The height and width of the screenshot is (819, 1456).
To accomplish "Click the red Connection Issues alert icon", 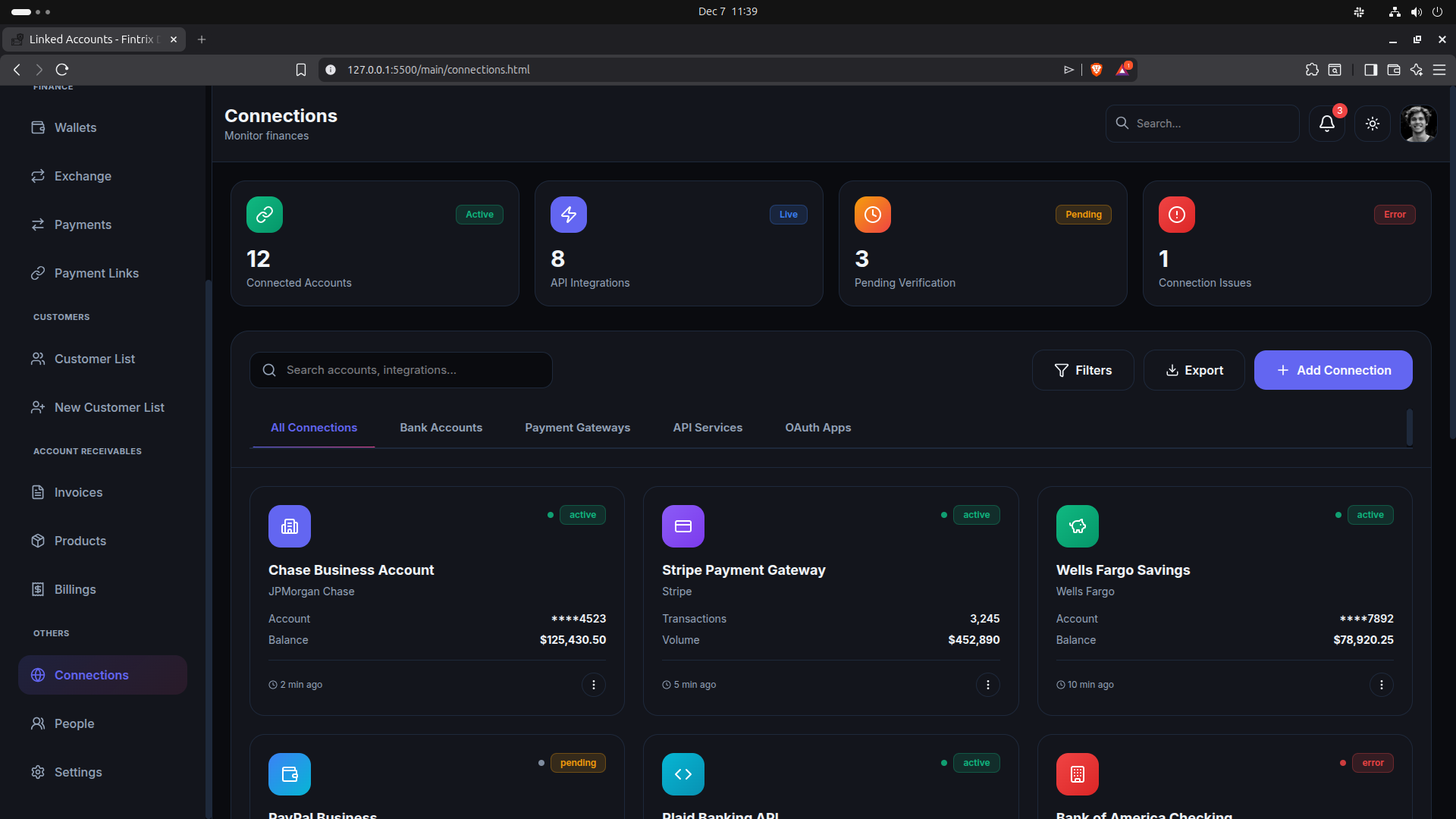I will click(1176, 215).
